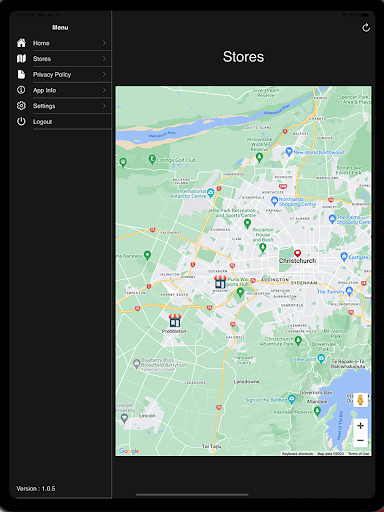The height and width of the screenshot is (512, 384).
Task: Expand the Settings chevron arrow
Action: [104, 106]
